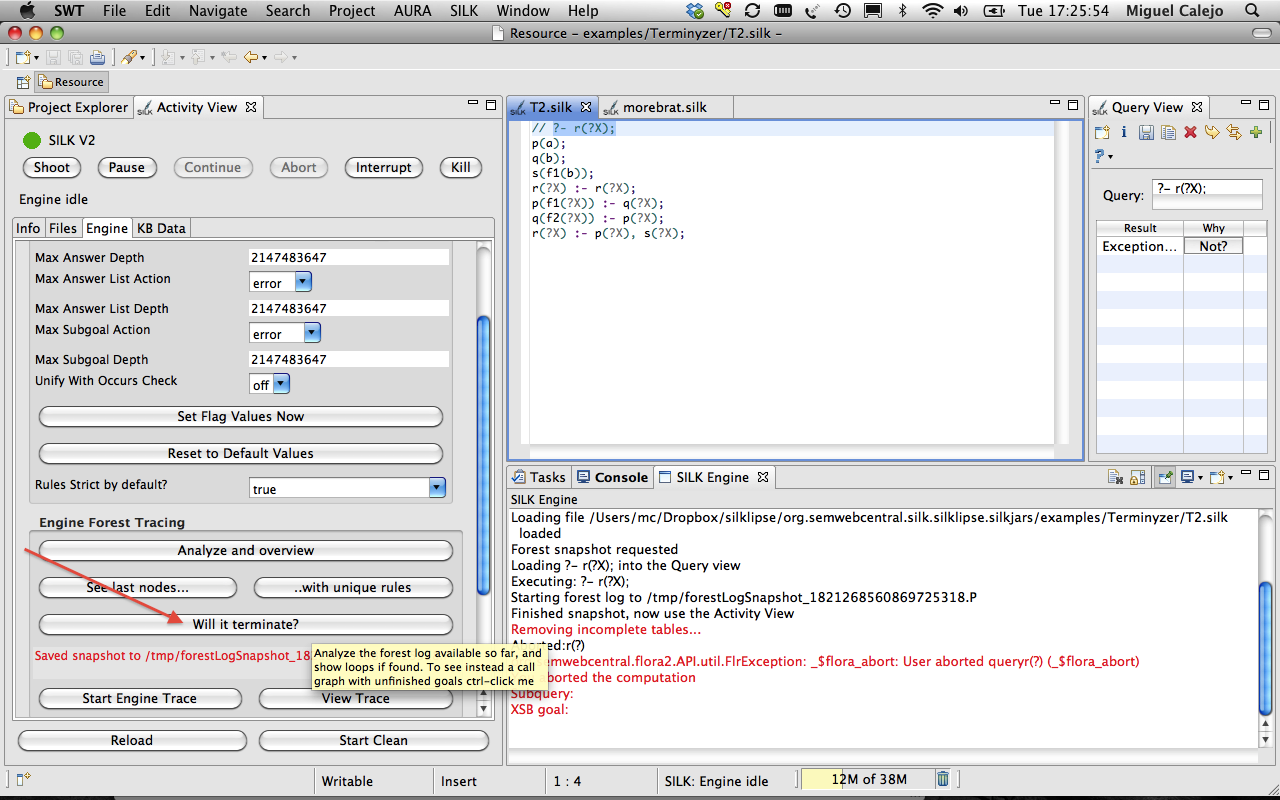Click the blue info icon in Query View
Viewport: 1280px width, 800px height.
[x=1124, y=132]
